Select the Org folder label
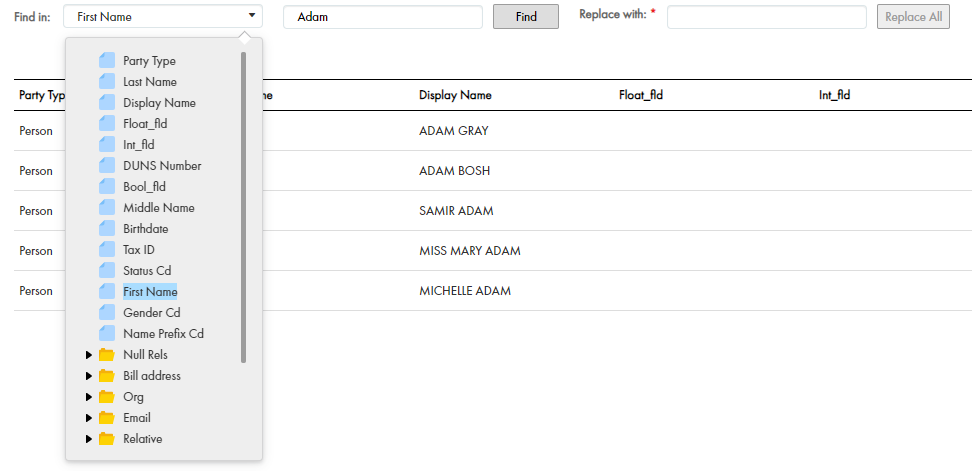 [133, 396]
